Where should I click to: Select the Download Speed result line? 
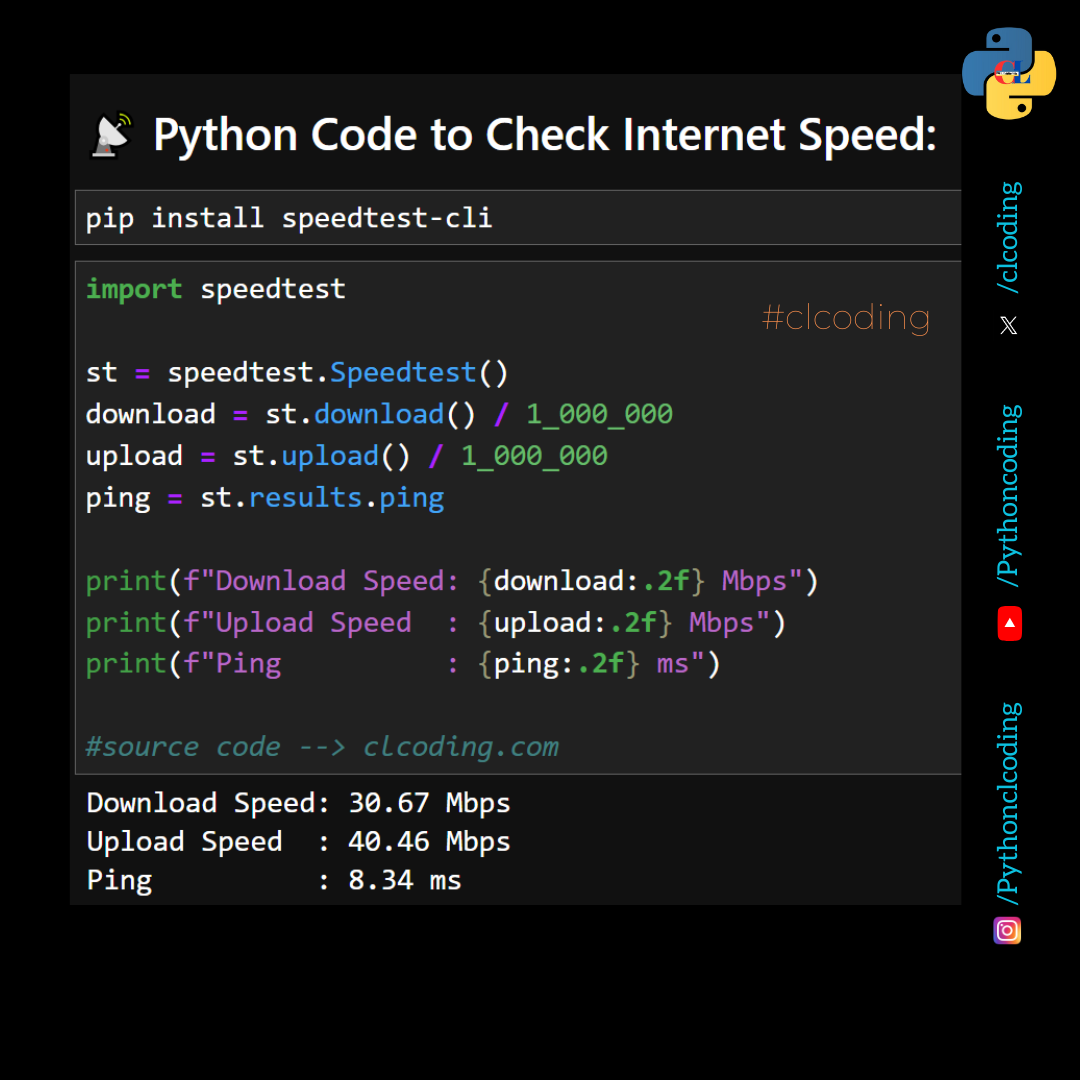pos(298,802)
